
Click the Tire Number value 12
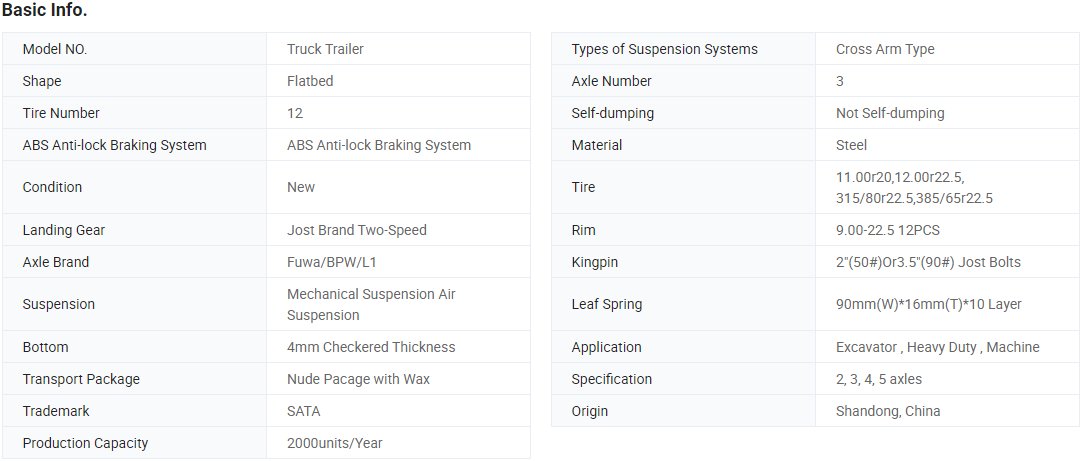click(295, 113)
